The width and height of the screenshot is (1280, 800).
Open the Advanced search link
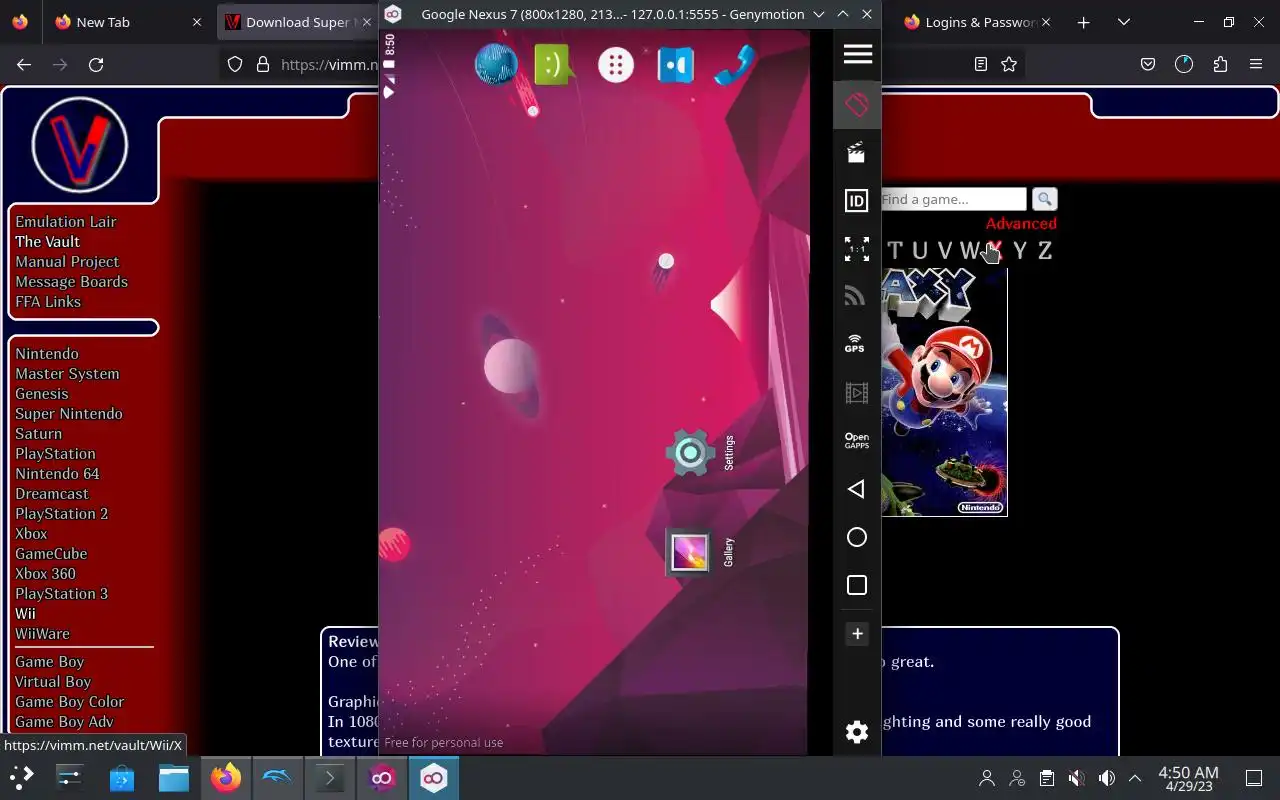(x=1021, y=224)
